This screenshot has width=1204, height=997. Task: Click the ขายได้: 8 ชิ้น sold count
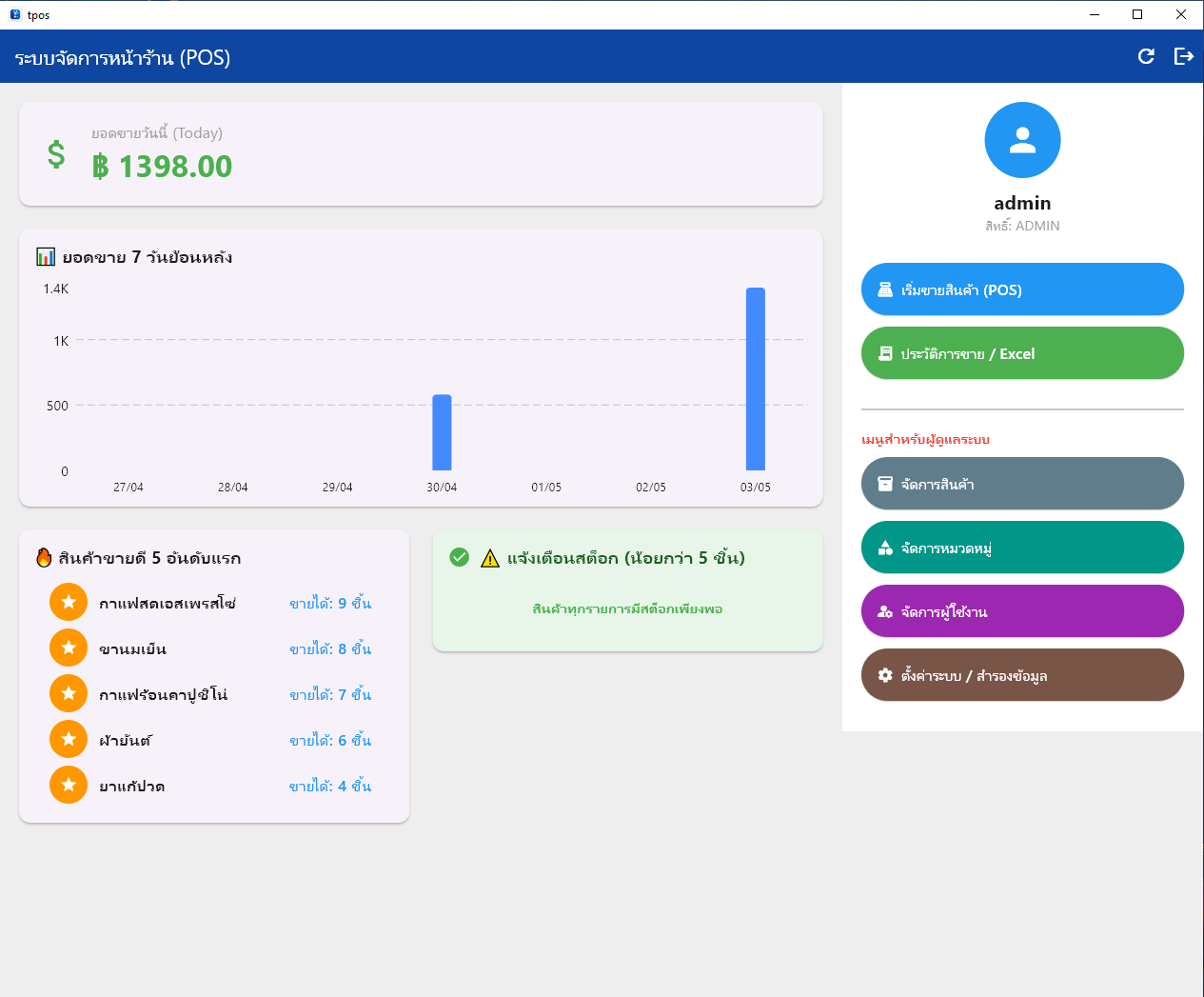[x=330, y=648]
